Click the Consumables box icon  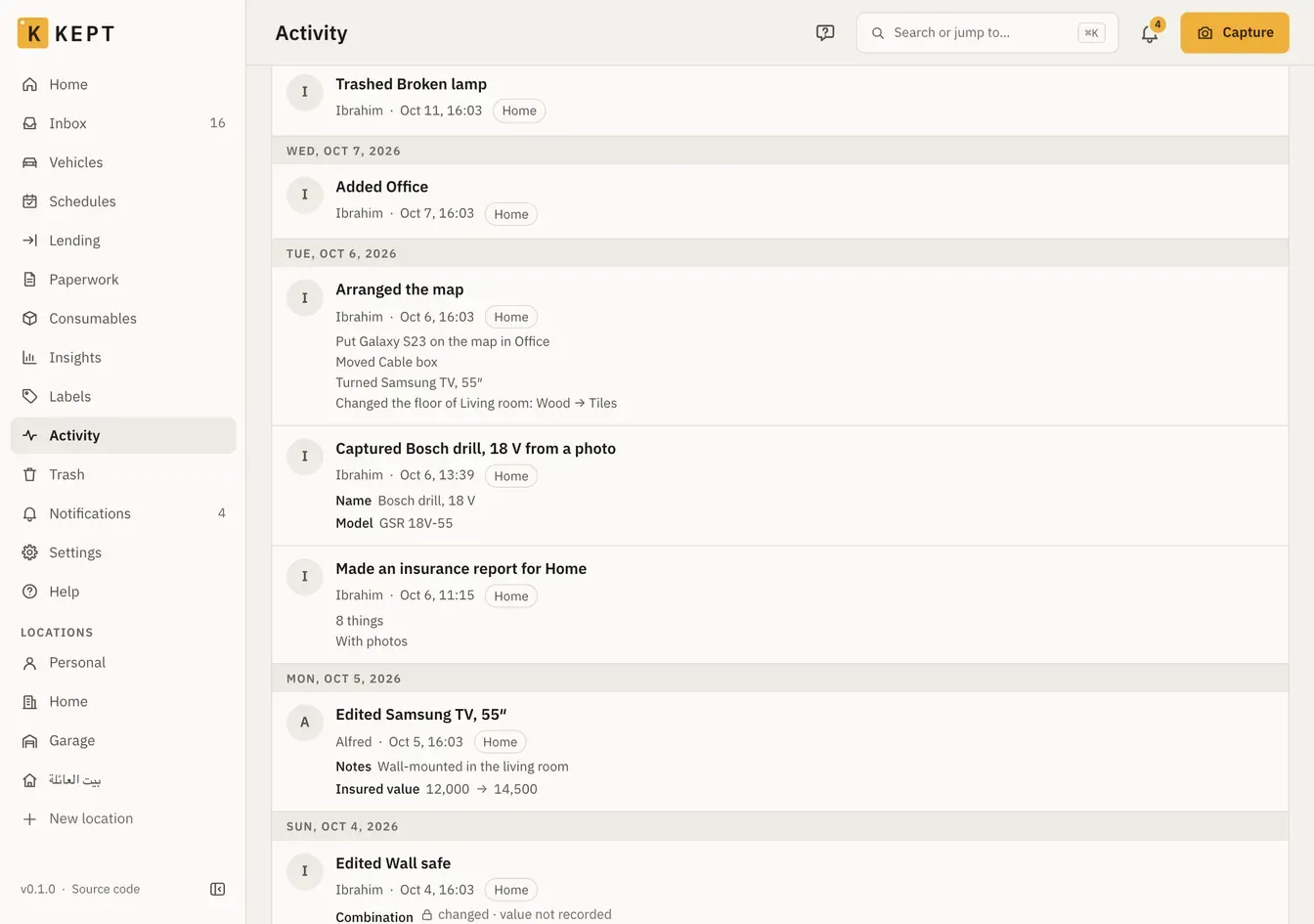point(30,319)
